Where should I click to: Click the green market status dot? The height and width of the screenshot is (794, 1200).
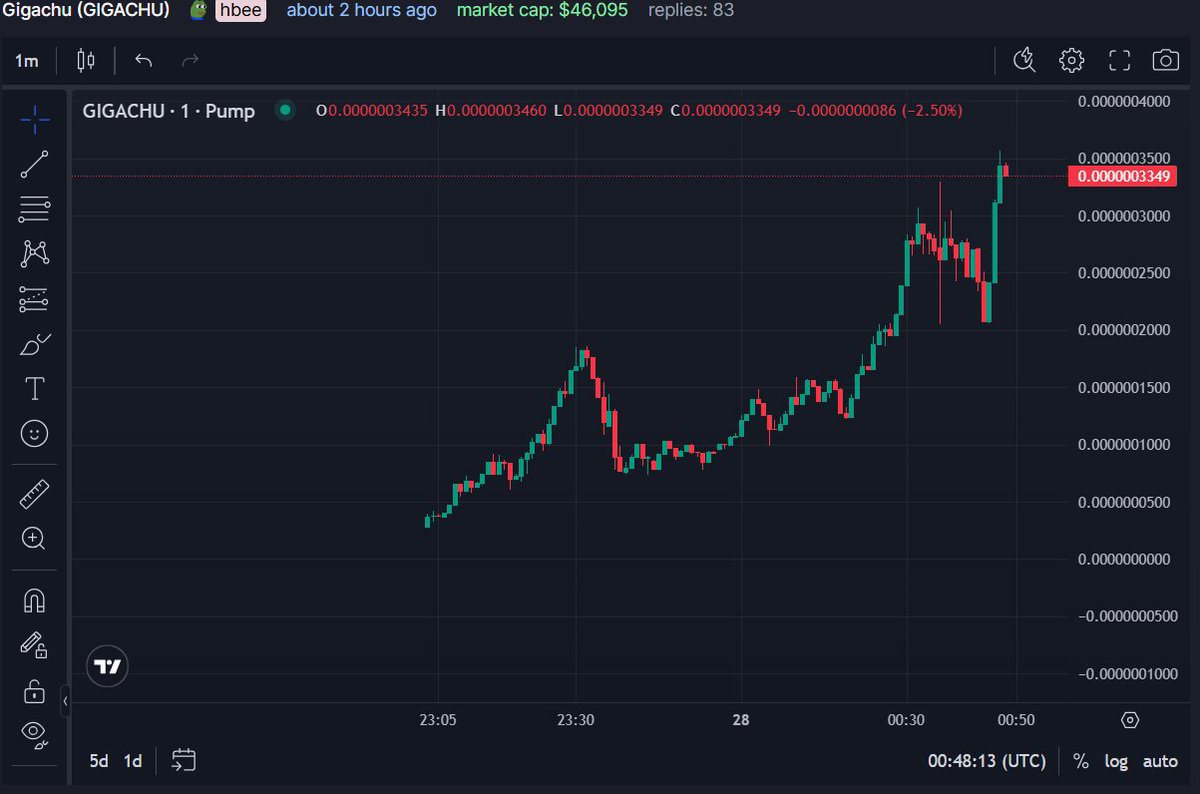(285, 110)
